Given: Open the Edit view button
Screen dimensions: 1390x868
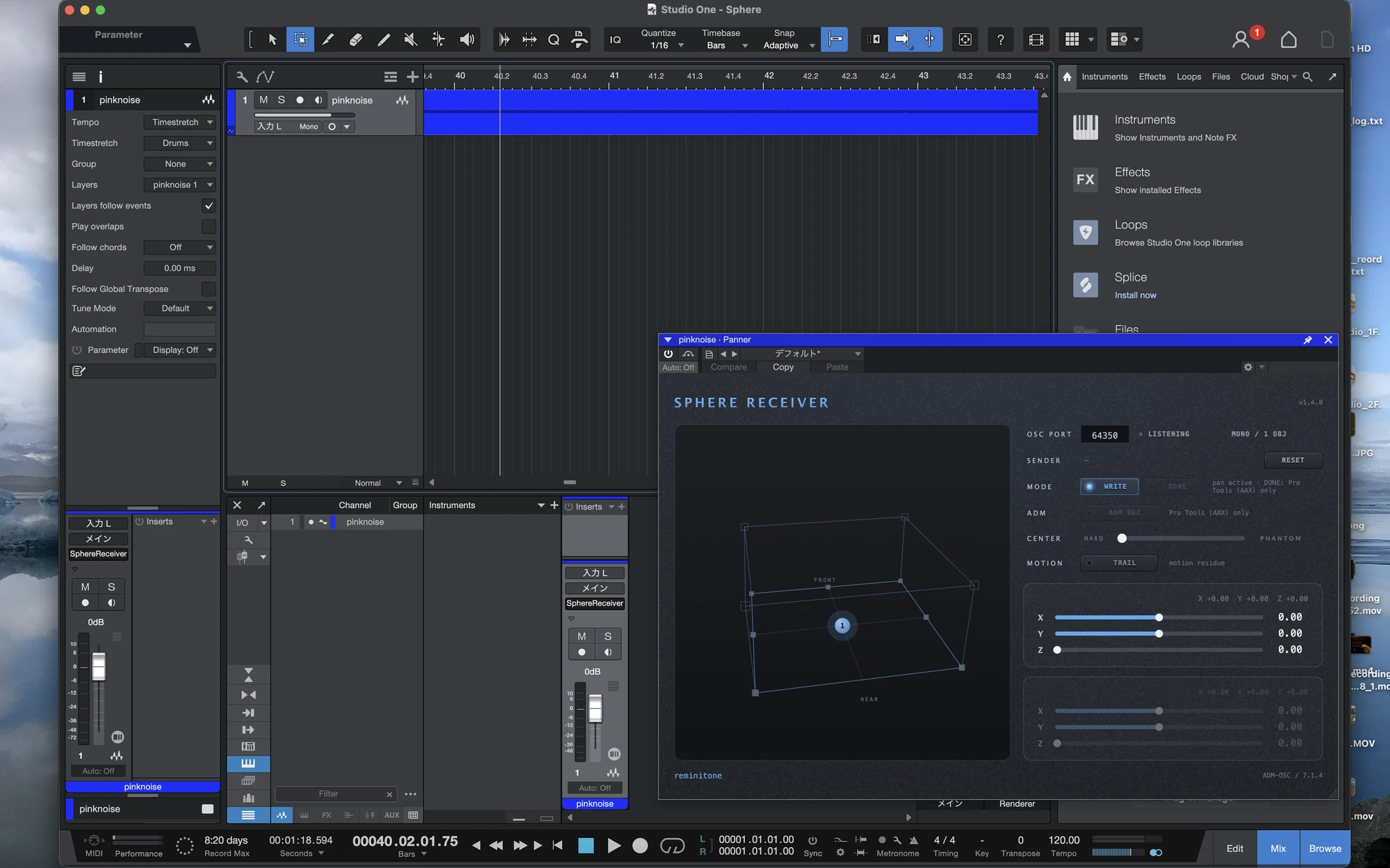Looking at the screenshot, I should [1234, 849].
